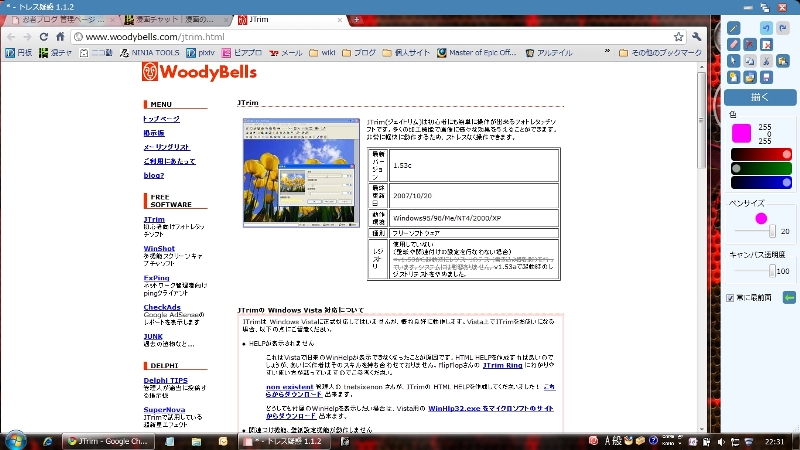Image resolution: width=800 pixels, height=450 pixels.
Task: Click the open folder icon
Action: [x=749, y=77]
